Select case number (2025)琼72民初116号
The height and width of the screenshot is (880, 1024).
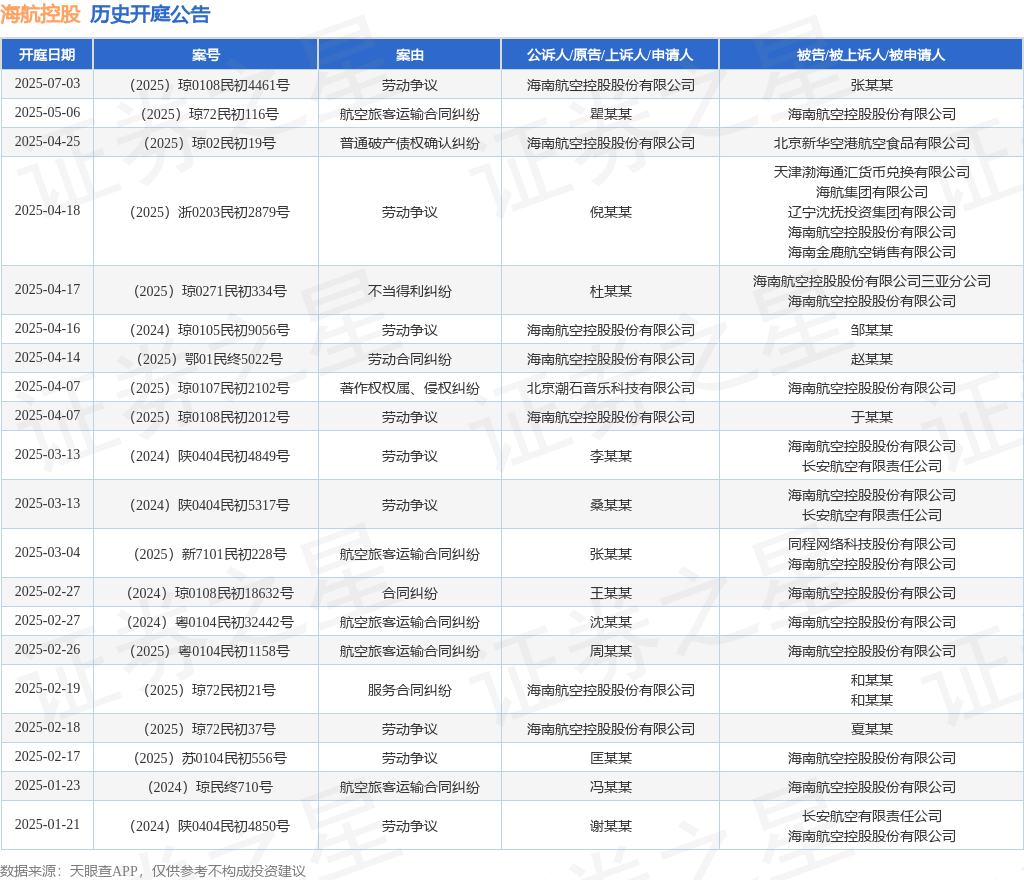206,114
